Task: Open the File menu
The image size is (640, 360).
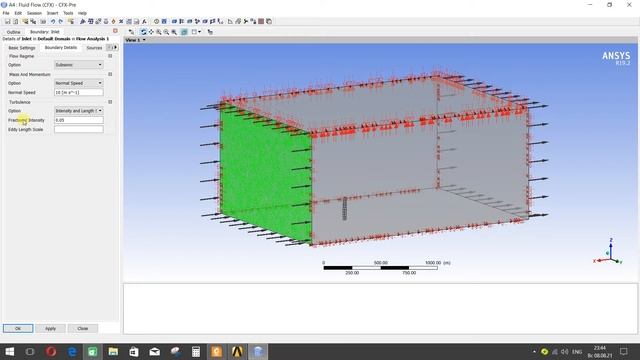Action: 6,13
